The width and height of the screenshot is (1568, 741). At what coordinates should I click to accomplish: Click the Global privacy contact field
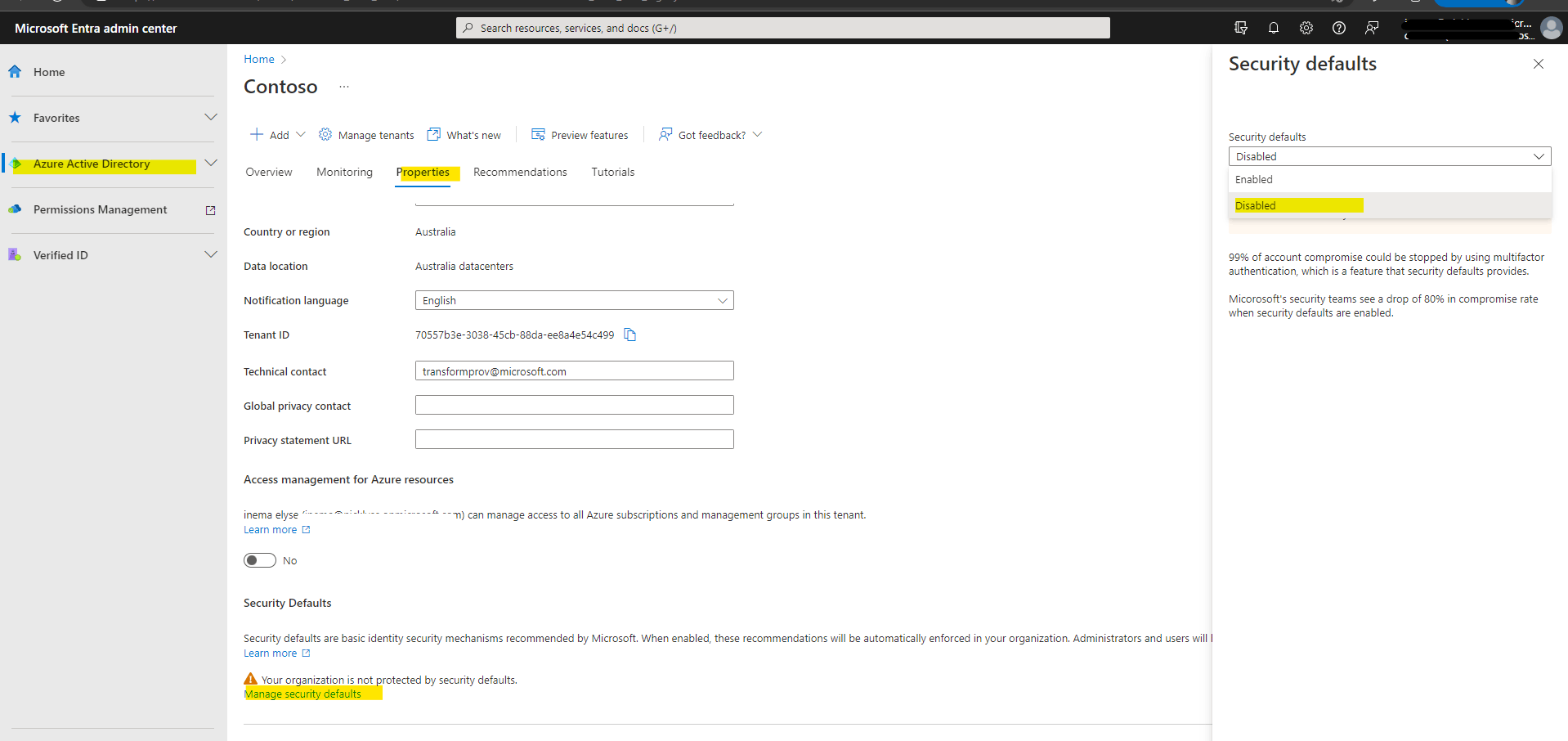coord(575,405)
